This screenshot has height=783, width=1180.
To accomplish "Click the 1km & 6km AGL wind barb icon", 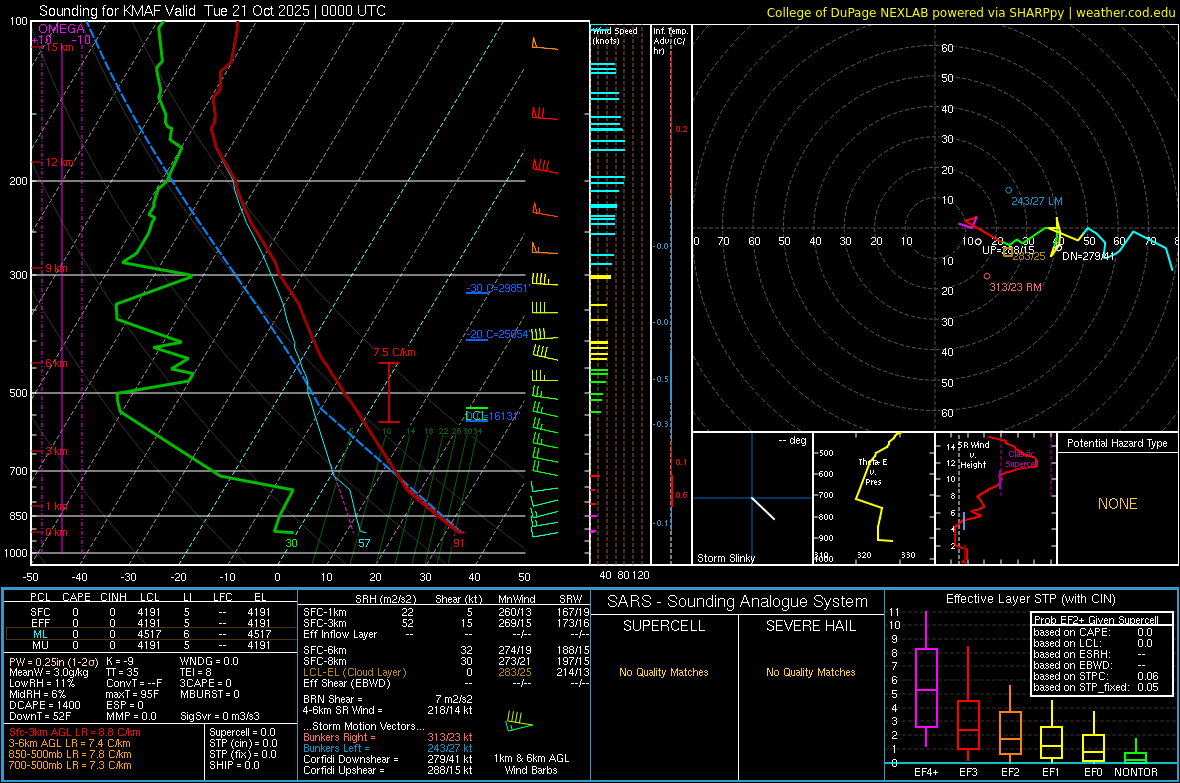I will click(519, 721).
